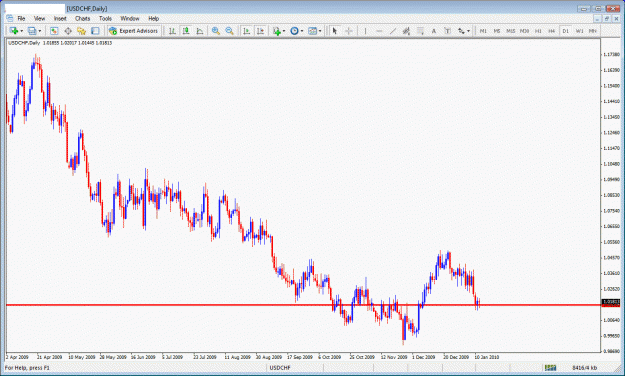Image resolution: width=625 pixels, height=376 pixels.
Task: Click the current price label on price axis
Action: 611,303
